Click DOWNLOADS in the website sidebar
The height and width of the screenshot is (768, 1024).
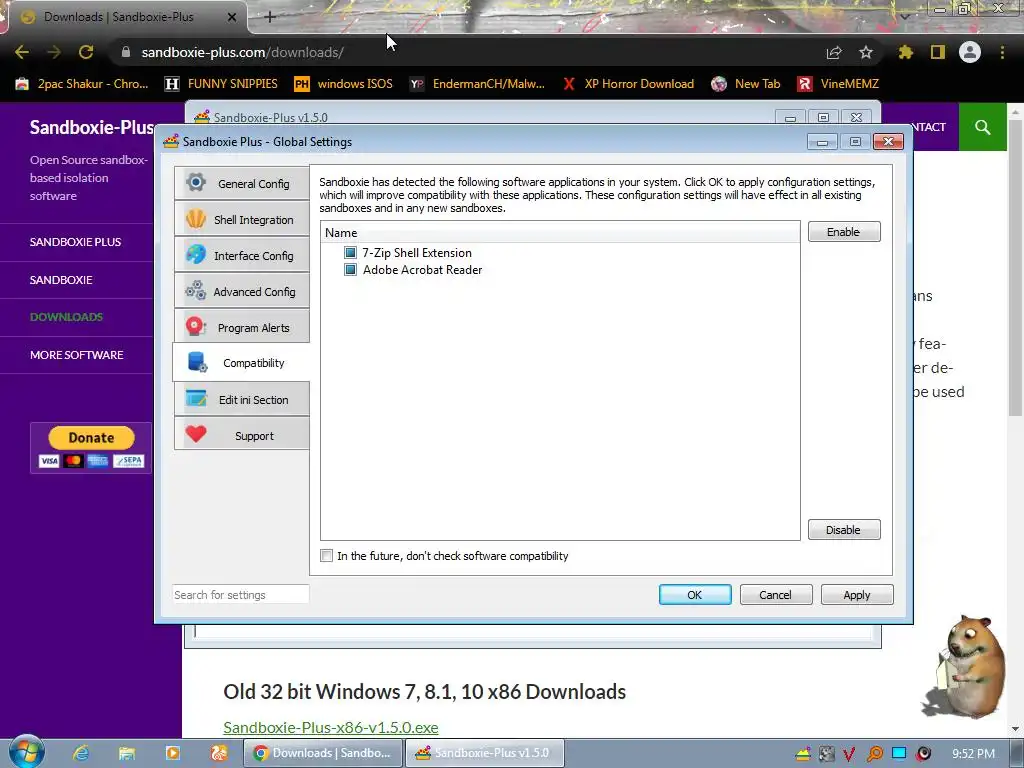point(66,317)
